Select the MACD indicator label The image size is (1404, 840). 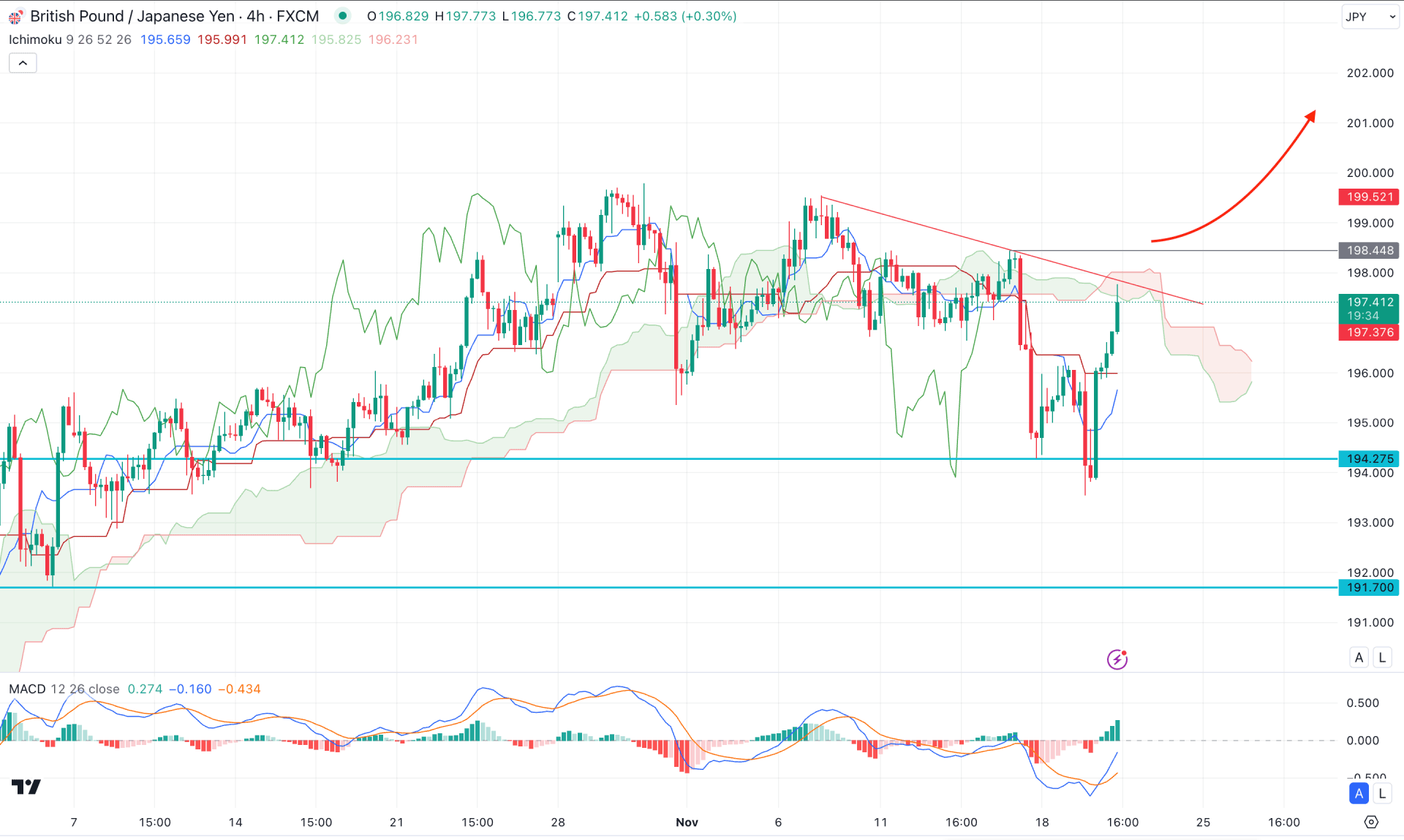click(x=27, y=689)
